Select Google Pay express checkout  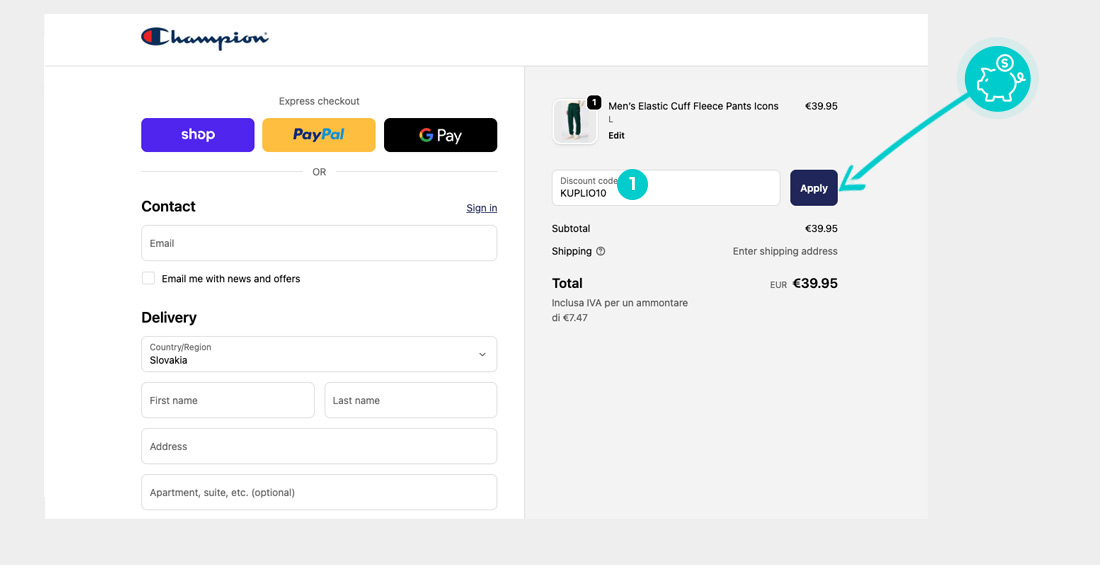(440, 135)
